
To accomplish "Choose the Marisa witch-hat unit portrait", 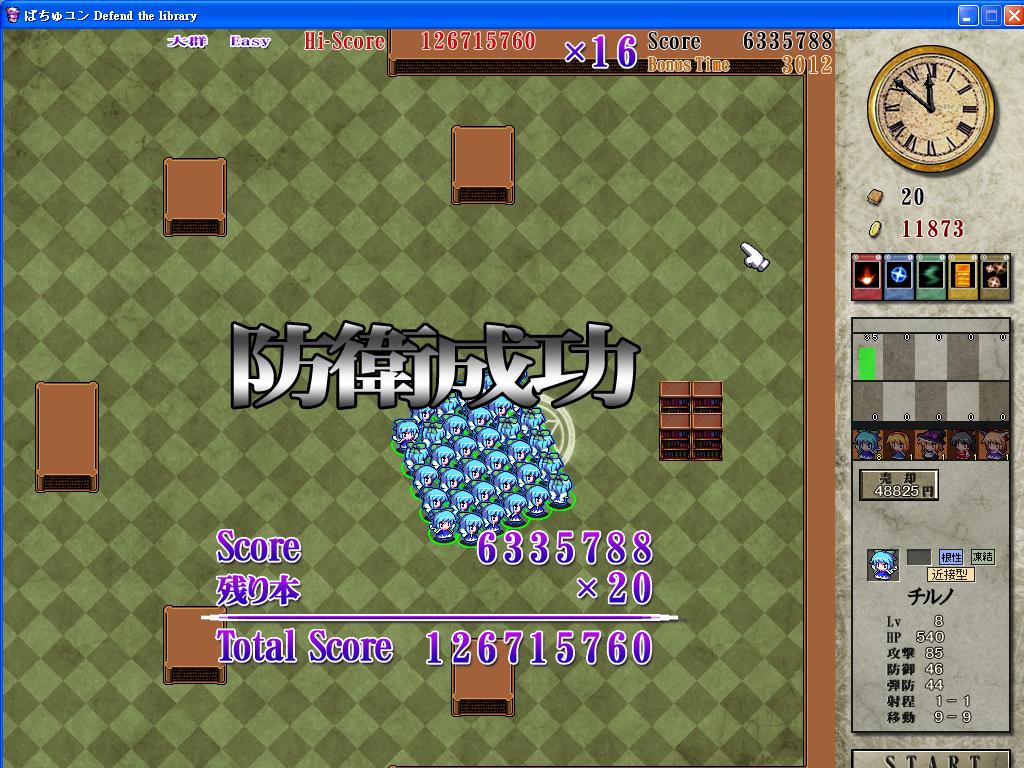I will pos(931,445).
